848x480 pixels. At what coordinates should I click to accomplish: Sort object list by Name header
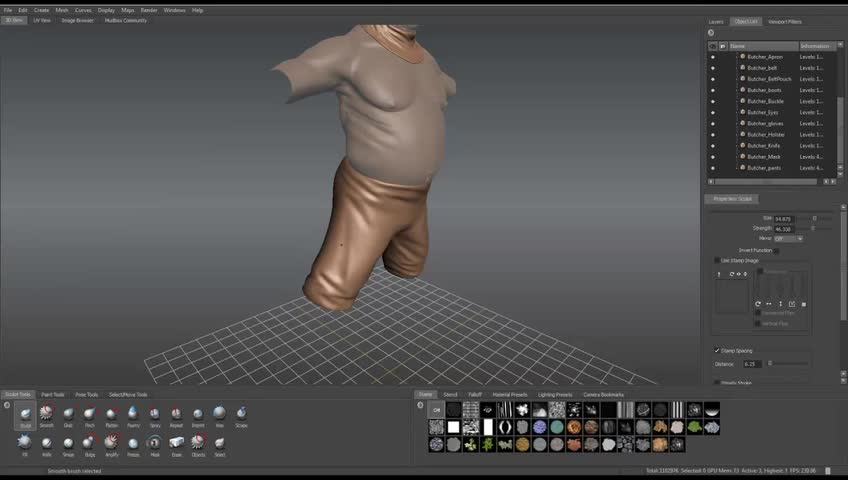tap(763, 46)
